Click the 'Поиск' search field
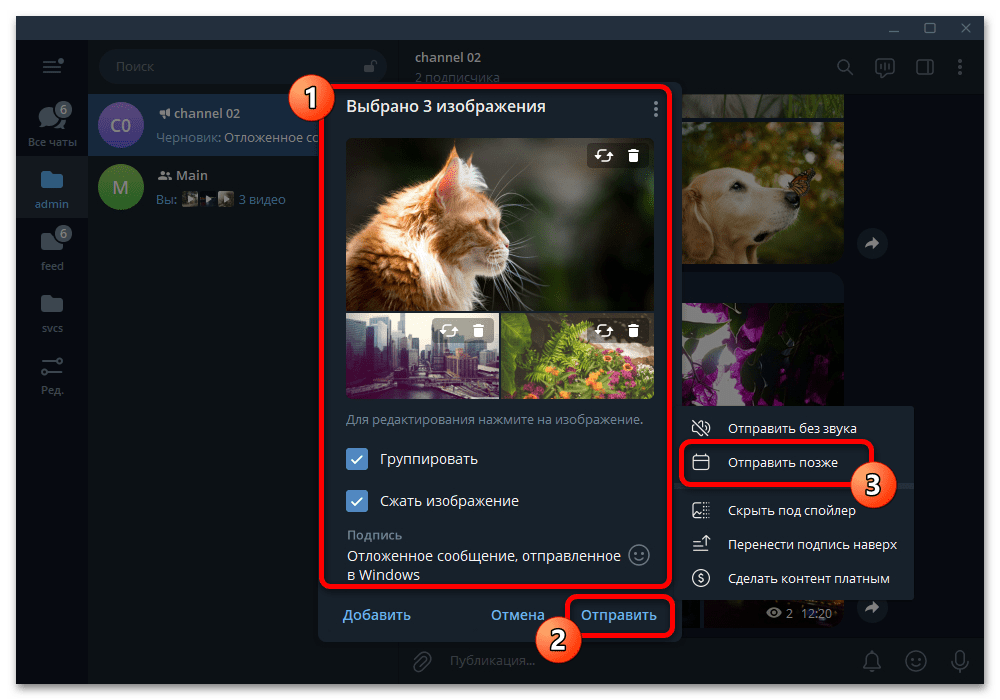The width and height of the screenshot is (1000, 700). click(x=242, y=66)
